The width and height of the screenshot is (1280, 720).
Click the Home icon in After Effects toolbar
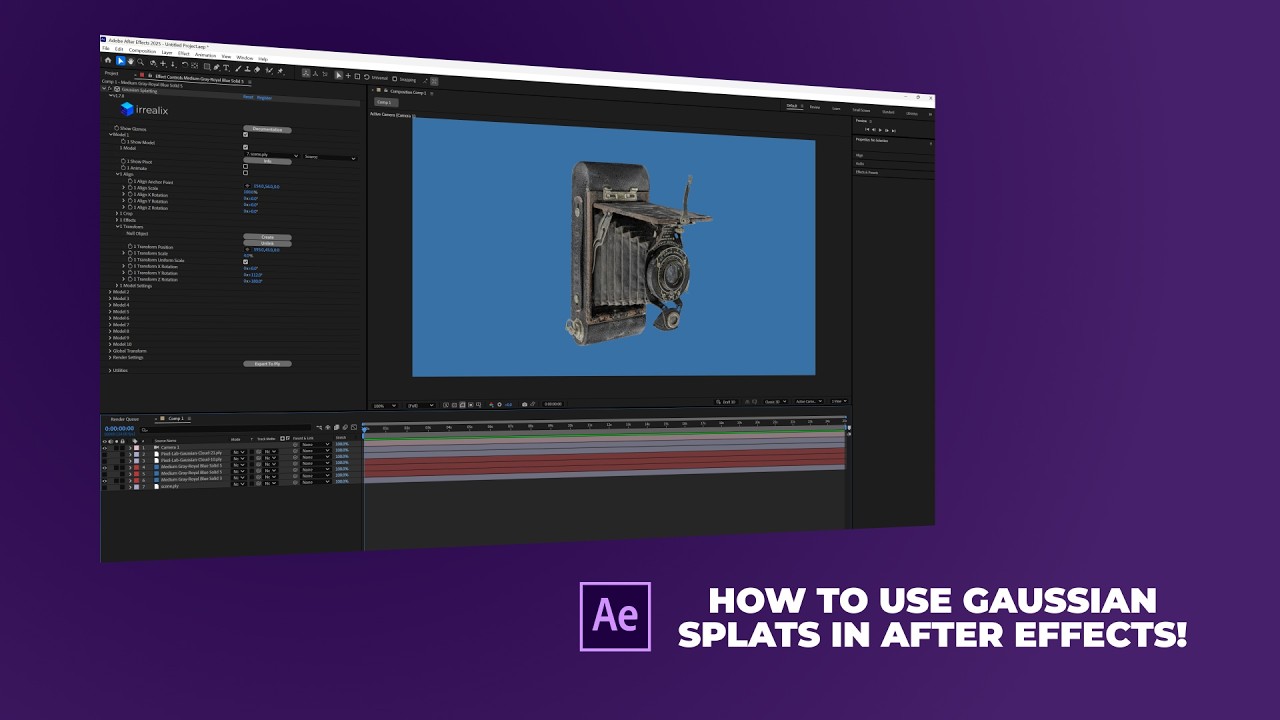(x=108, y=60)
